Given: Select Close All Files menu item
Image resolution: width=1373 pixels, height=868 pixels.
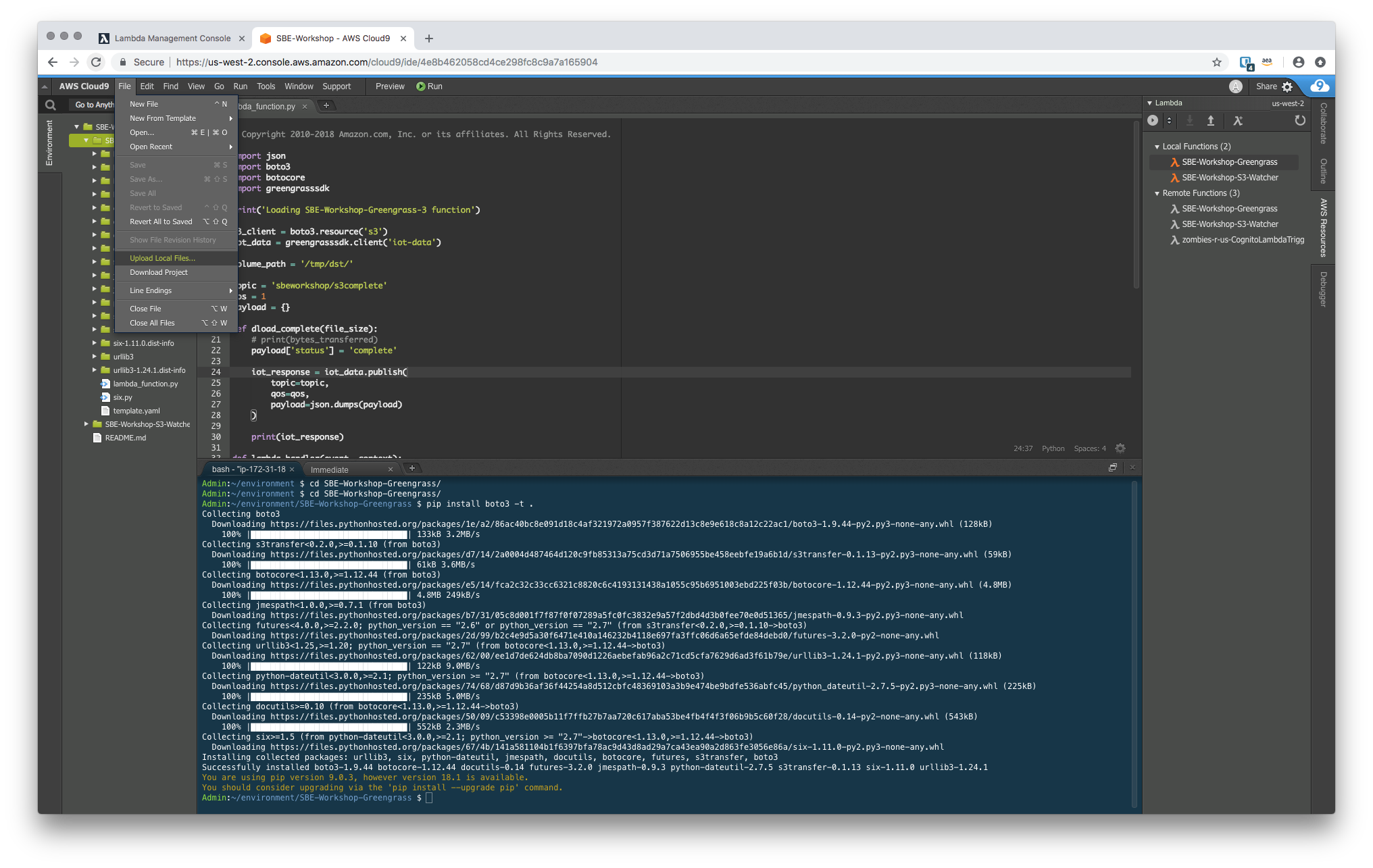Looking at the screenshot, I should (x=177, y=323).
